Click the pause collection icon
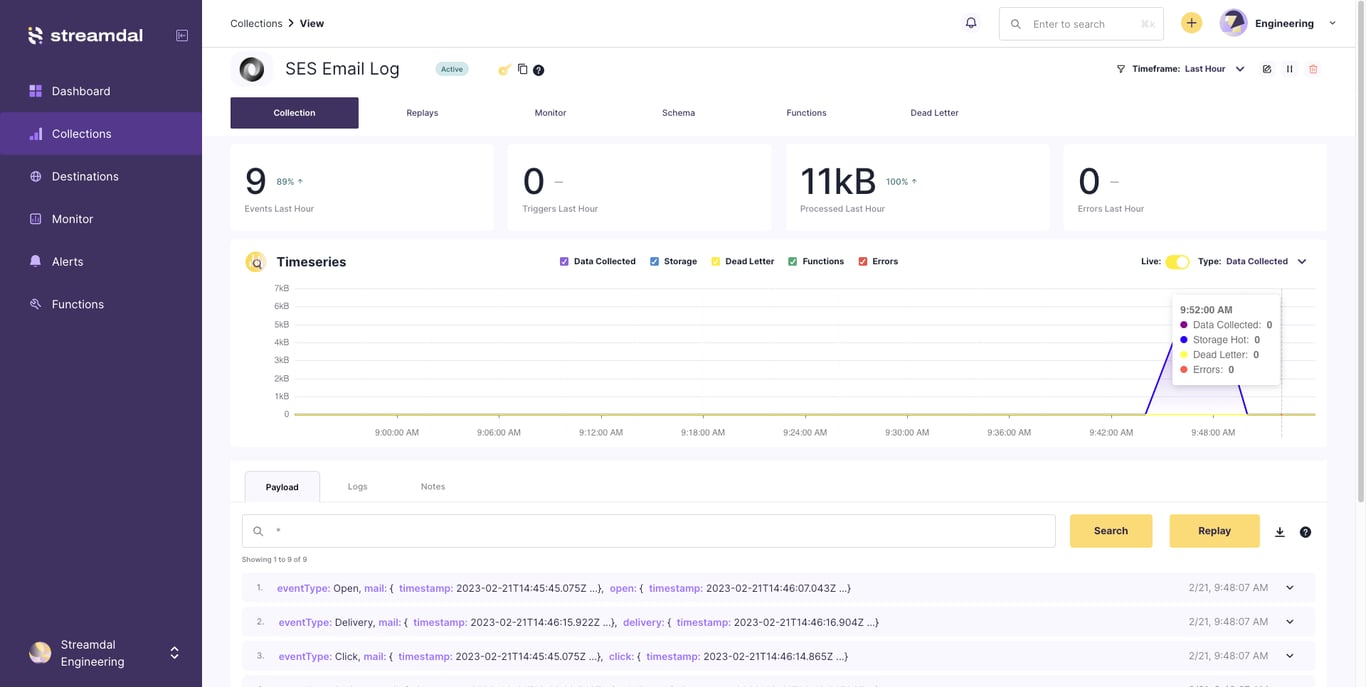 [x=1290, y=69]
